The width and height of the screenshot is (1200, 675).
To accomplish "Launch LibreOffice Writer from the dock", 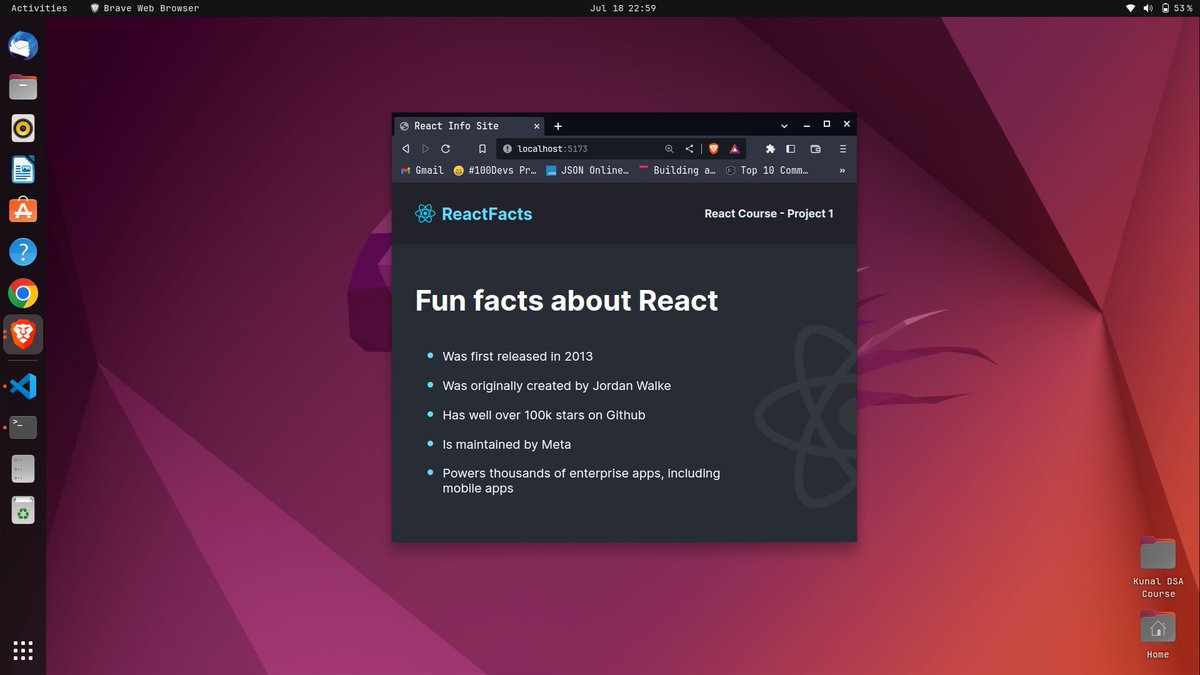I will point(23,169).
